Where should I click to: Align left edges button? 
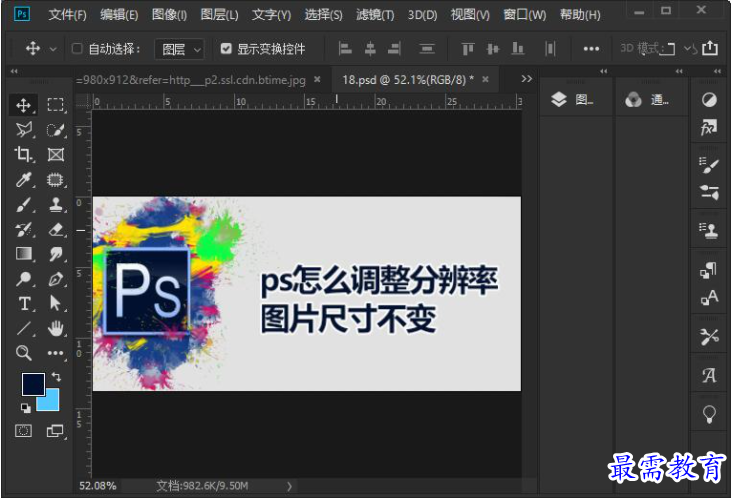pos(345,49)
